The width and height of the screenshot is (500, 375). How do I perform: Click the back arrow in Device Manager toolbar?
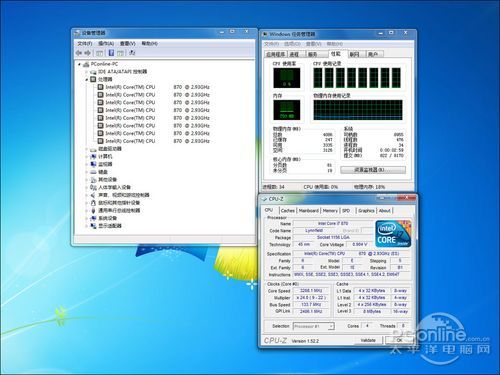(x=79, y=53)
